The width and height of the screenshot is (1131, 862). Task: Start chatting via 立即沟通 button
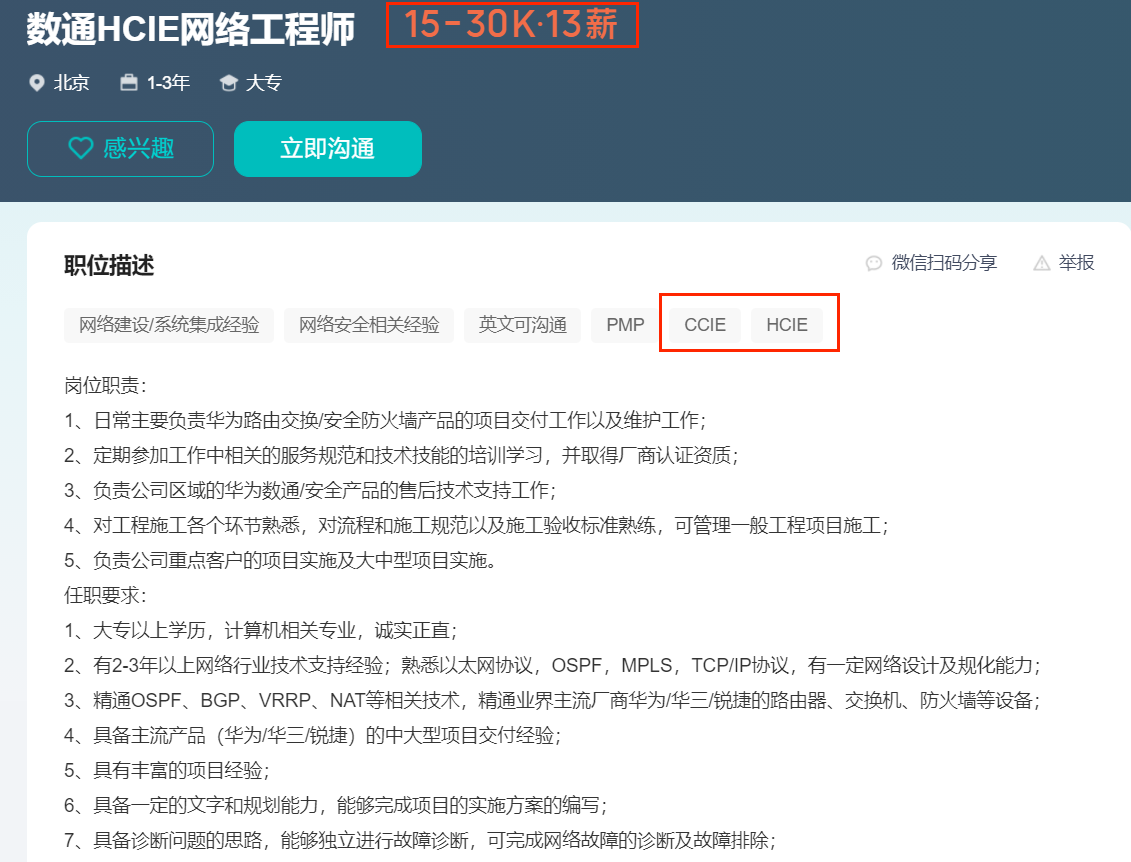point(327,149)
